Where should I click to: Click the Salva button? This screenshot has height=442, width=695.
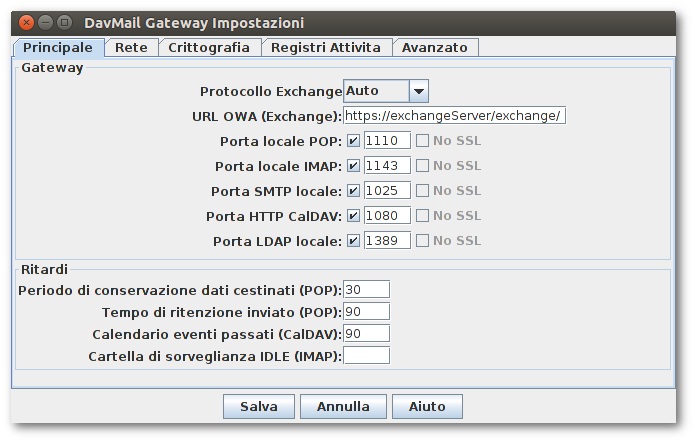258,407
